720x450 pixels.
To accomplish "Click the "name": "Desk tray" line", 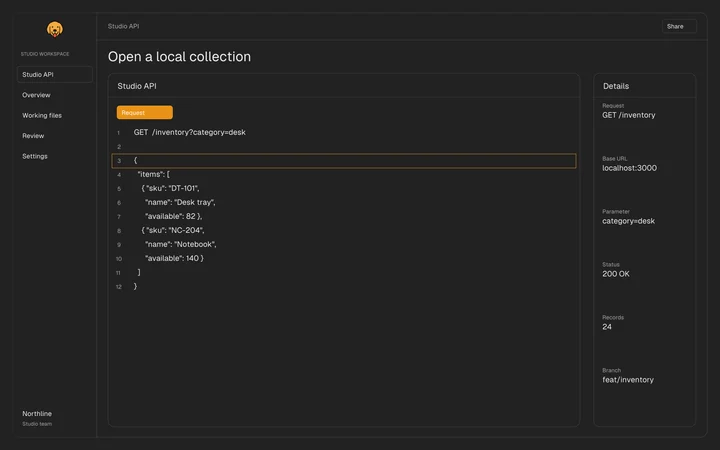I will 180,202.
